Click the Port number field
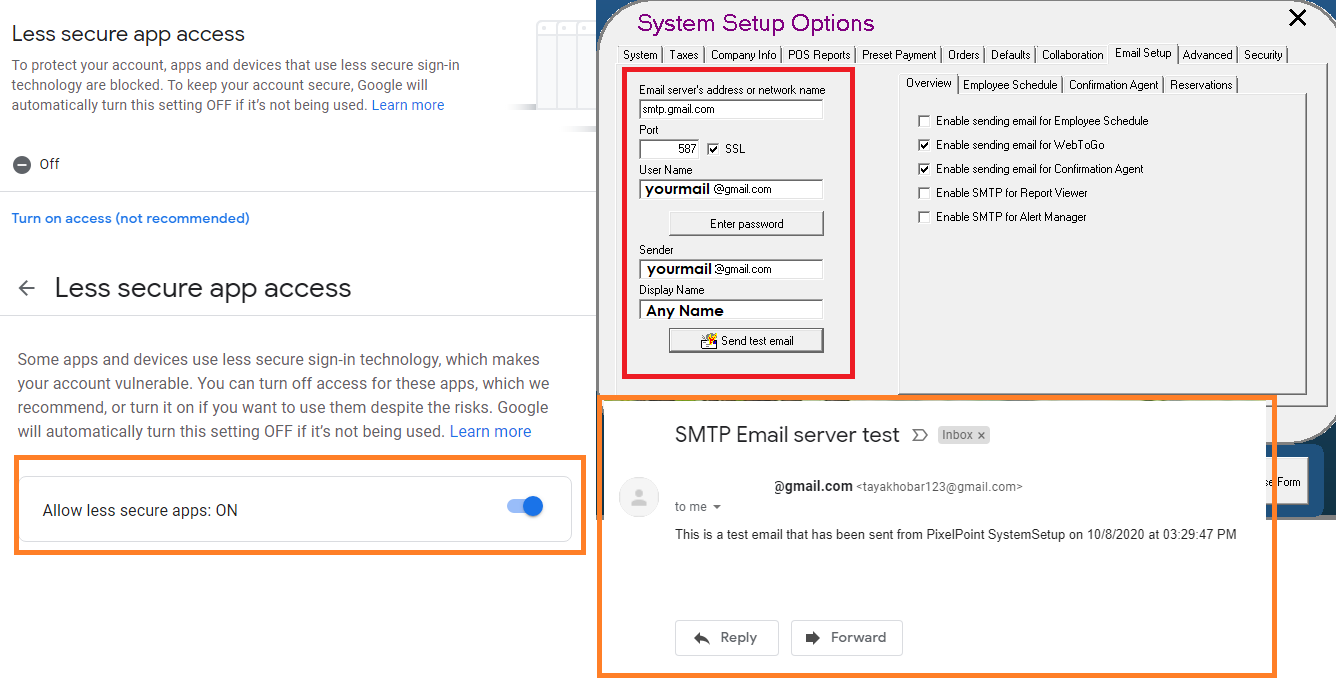Viewport: 1336px width, 700px height. pyautogui.click(x=669, y=149)
